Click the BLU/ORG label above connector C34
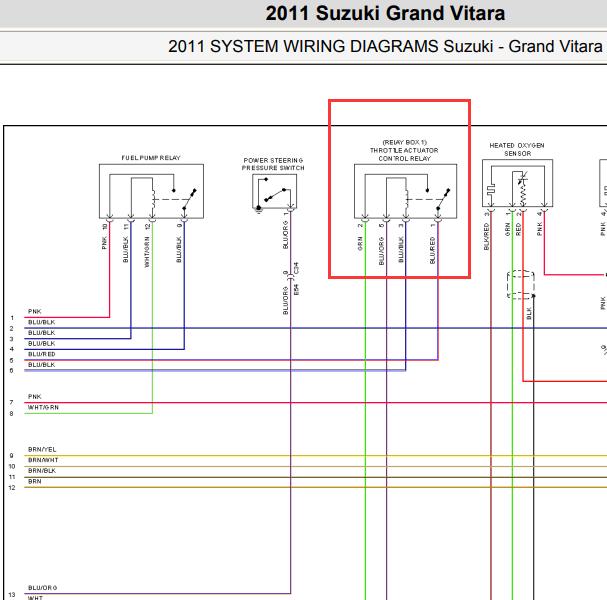The width and height of the screenshot is (607, 600). (x=286, y=235)
